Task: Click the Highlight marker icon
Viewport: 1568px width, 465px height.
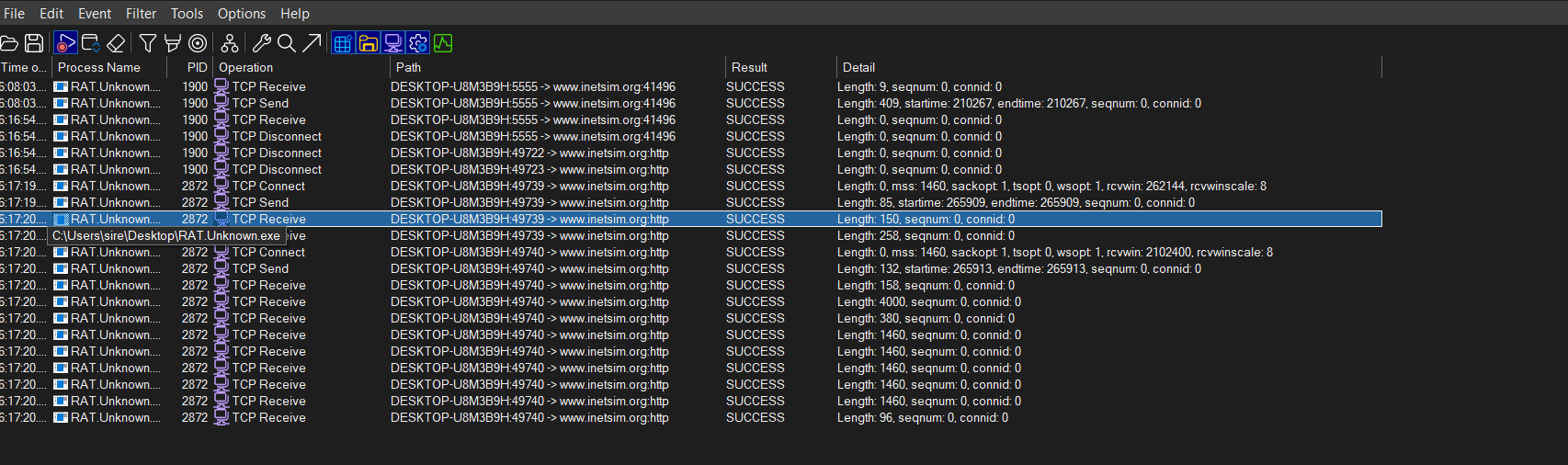Action: point(173,43)
